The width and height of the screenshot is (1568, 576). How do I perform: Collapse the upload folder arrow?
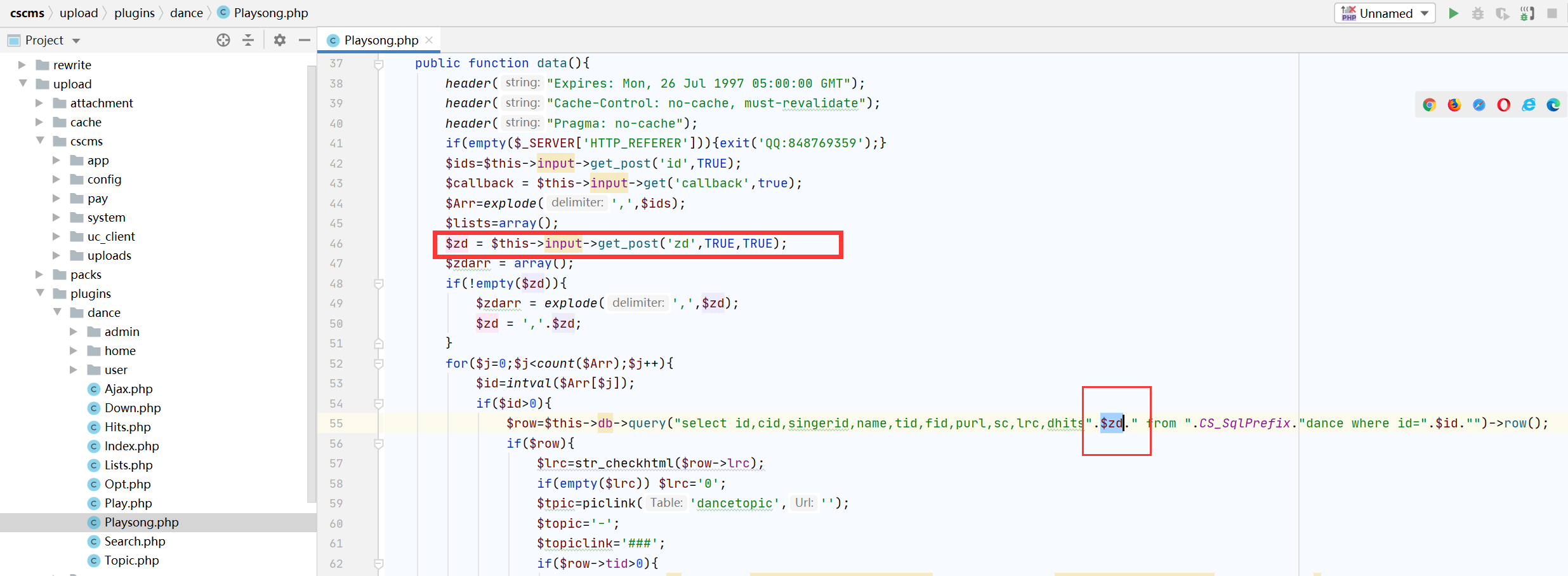[x=23, y=83]
